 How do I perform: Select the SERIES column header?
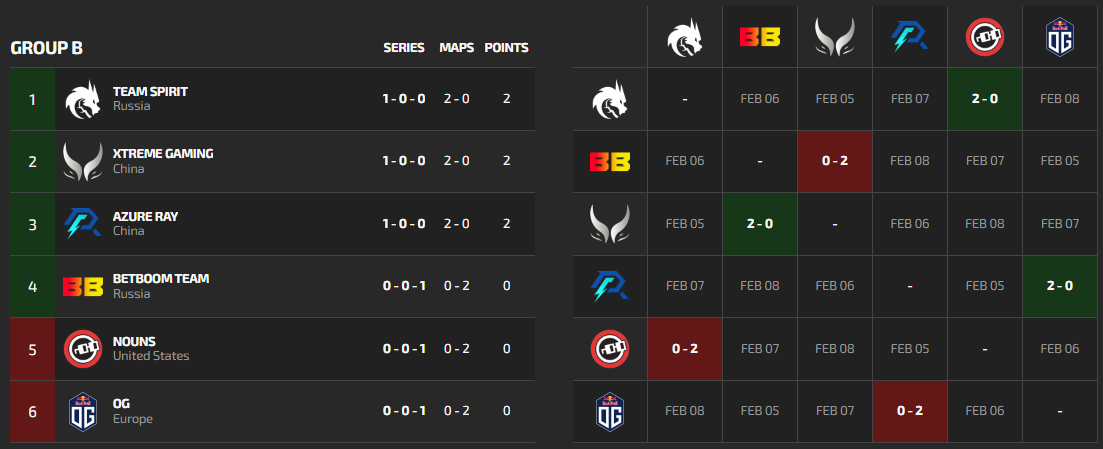[x=404, y=48]
